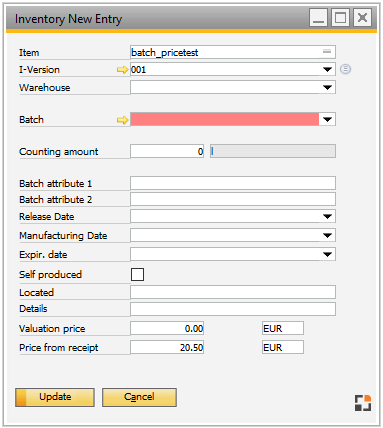This screenshot has width=383, height=428.
Task: Expand the Manufacturing Date dropdown
Action: (x=327, y=235)
